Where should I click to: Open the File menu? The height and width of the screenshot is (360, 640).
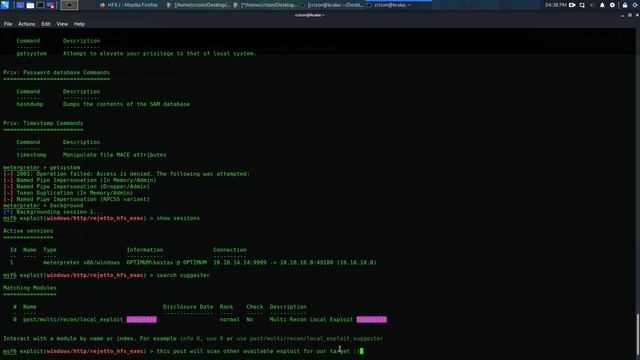tap(8, 24)
